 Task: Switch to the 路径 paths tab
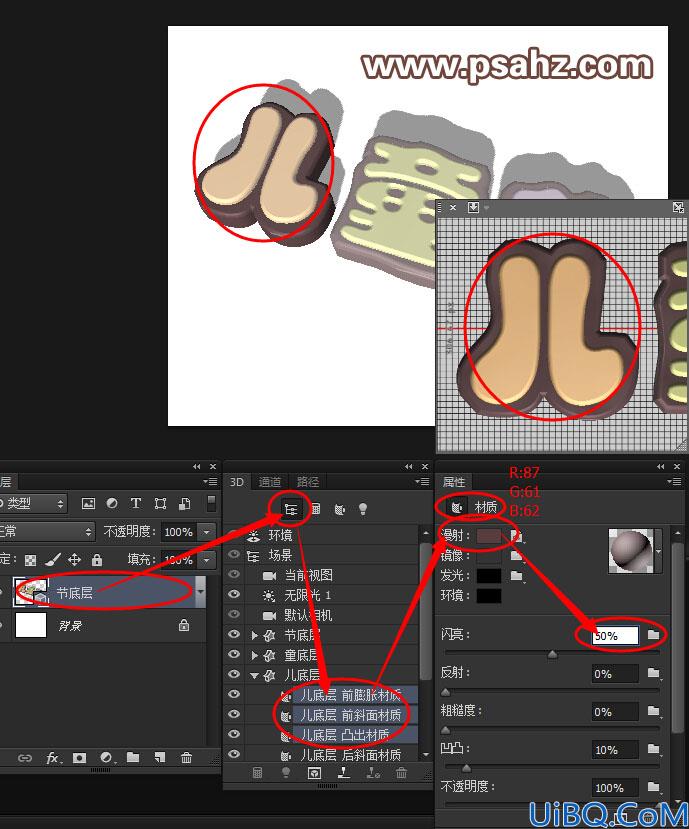(x=308, y=482)
